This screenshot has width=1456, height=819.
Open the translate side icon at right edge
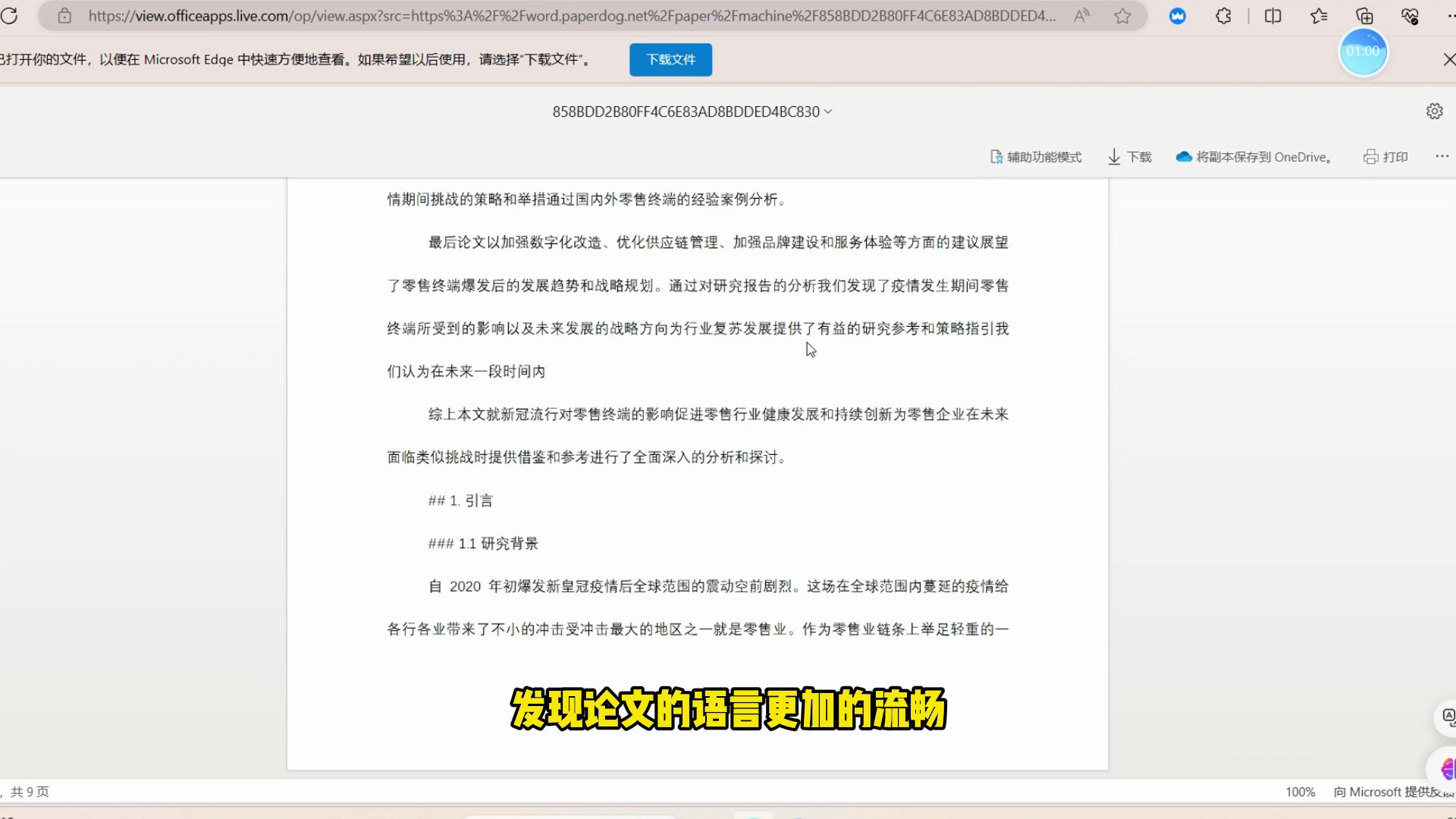click(x=1447, y=717)
